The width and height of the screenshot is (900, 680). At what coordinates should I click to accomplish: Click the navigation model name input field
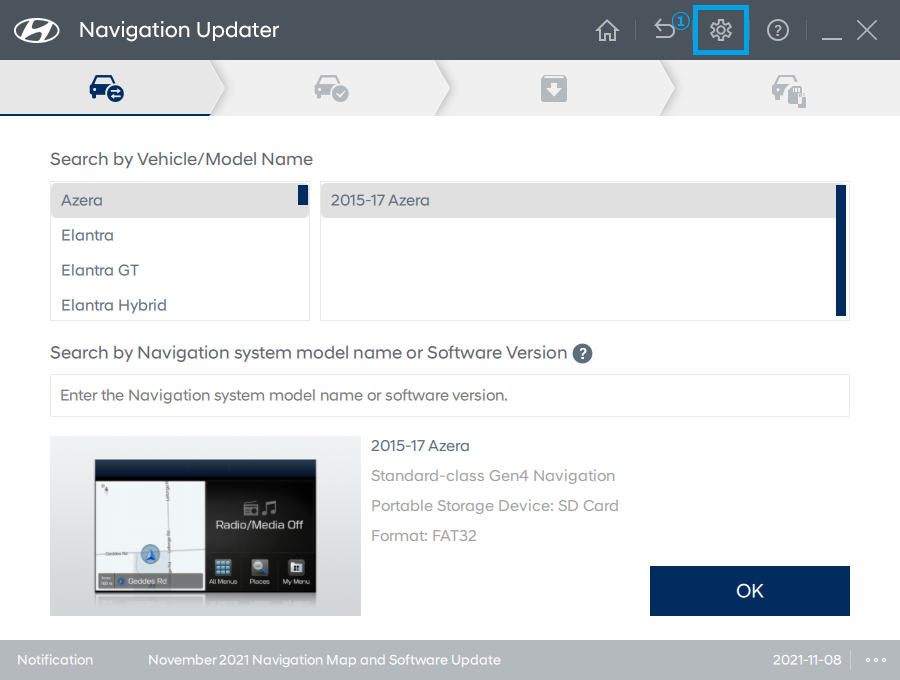coord(450,395)
